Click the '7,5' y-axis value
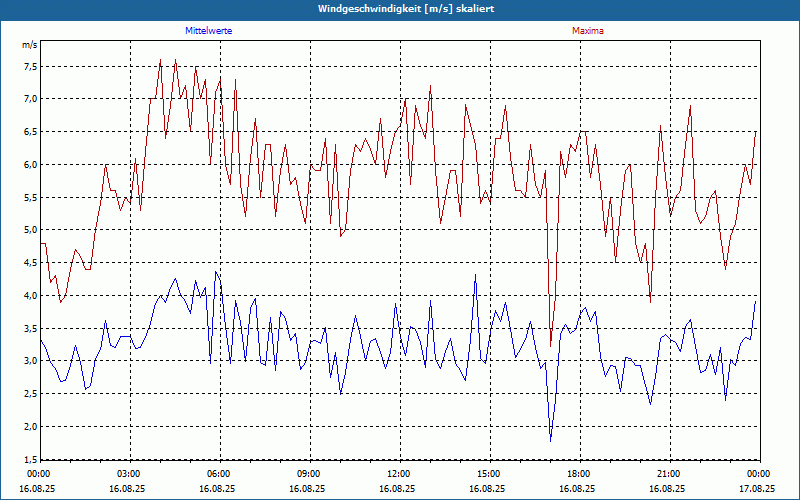Image resolution: width=800 pixels, height=500 pixels. click(31, 66)
